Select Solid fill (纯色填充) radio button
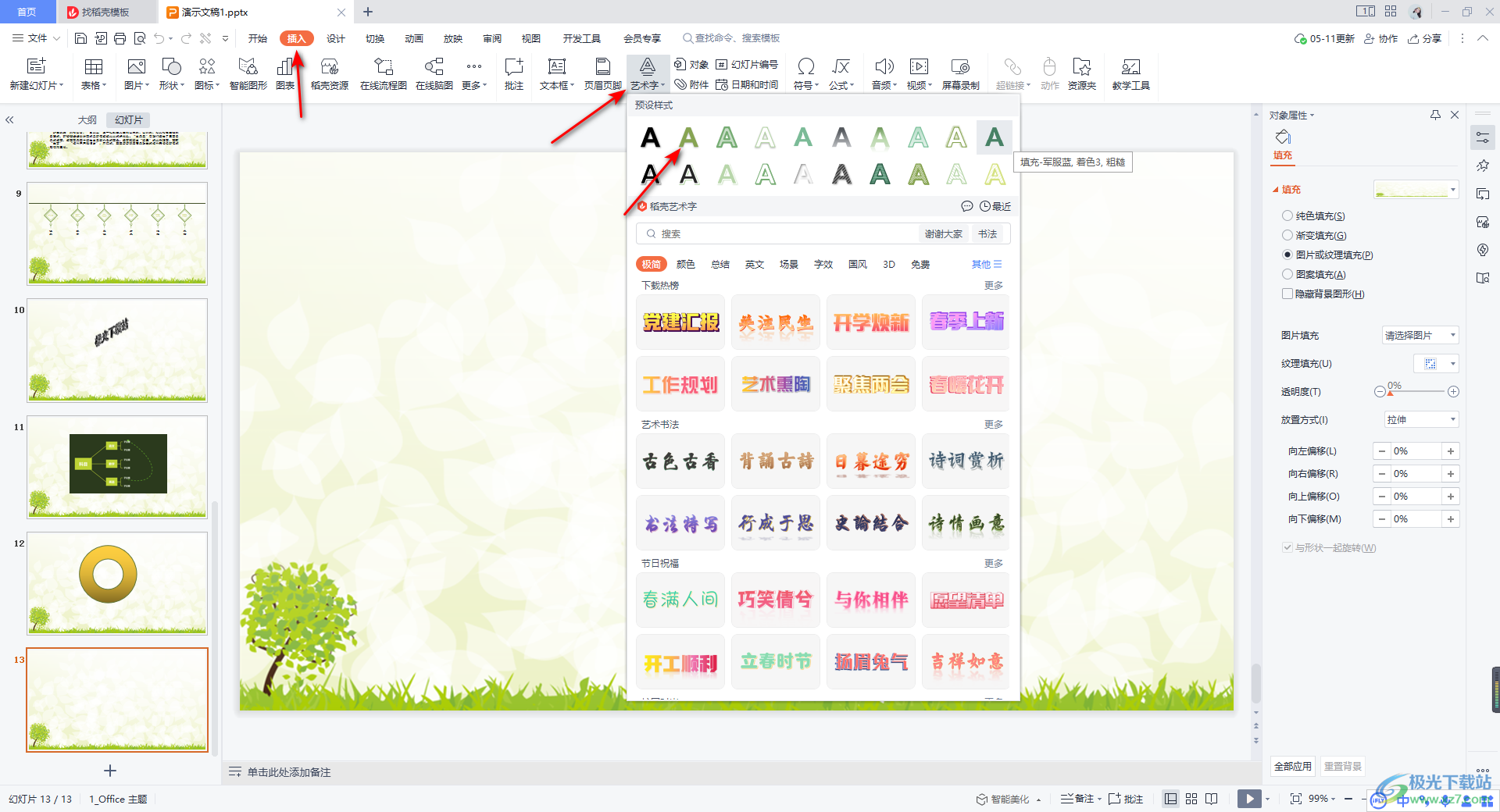 tap(1287, 215)
